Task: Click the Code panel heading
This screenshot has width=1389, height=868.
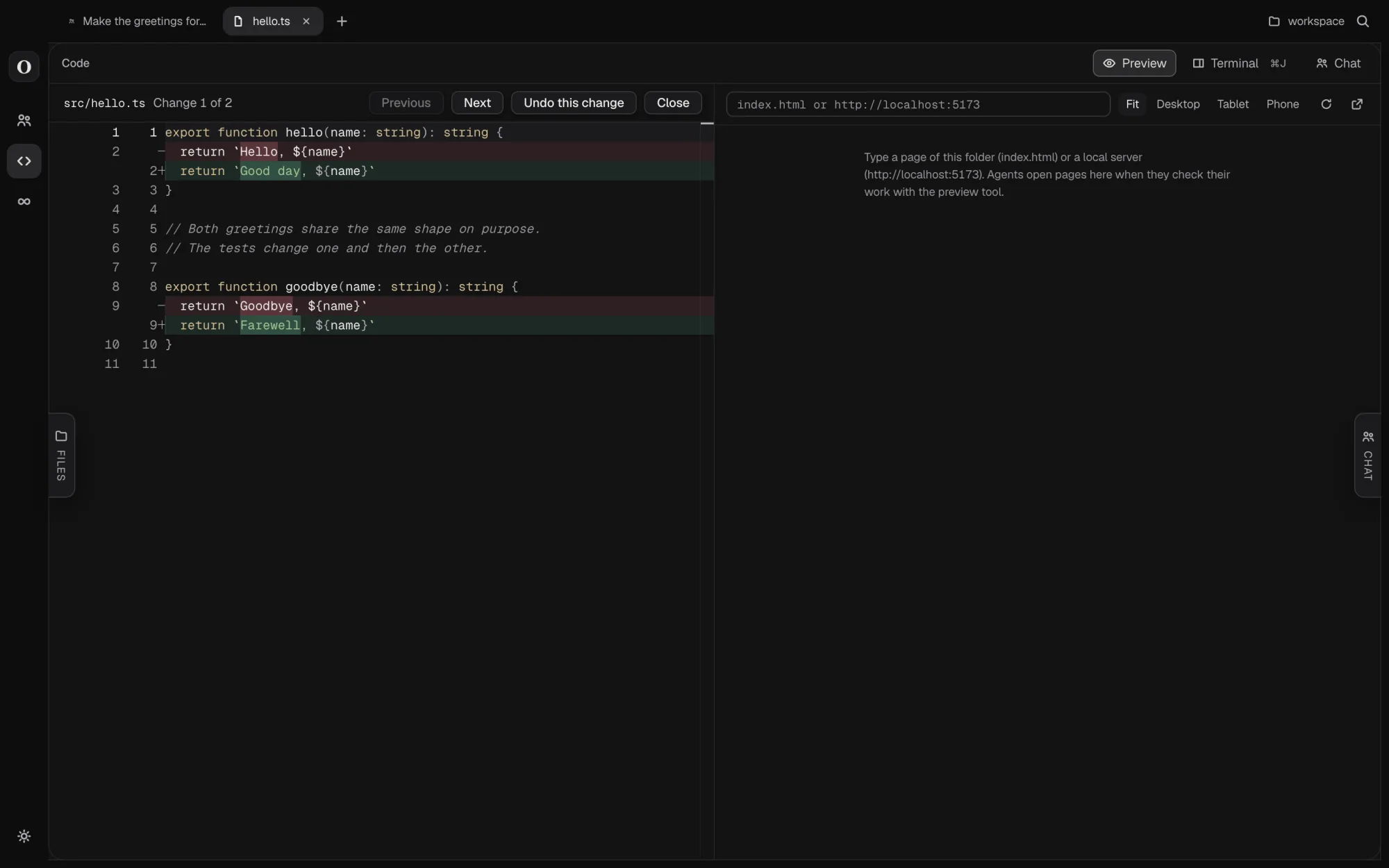Action: pos(76,63)
